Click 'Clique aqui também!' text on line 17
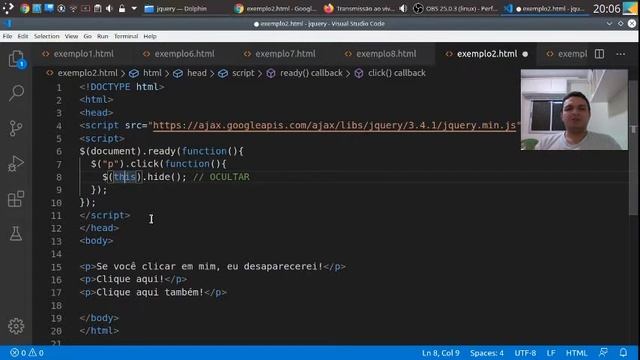The width and height of the screenshot is (640, 360). [150, 292]
